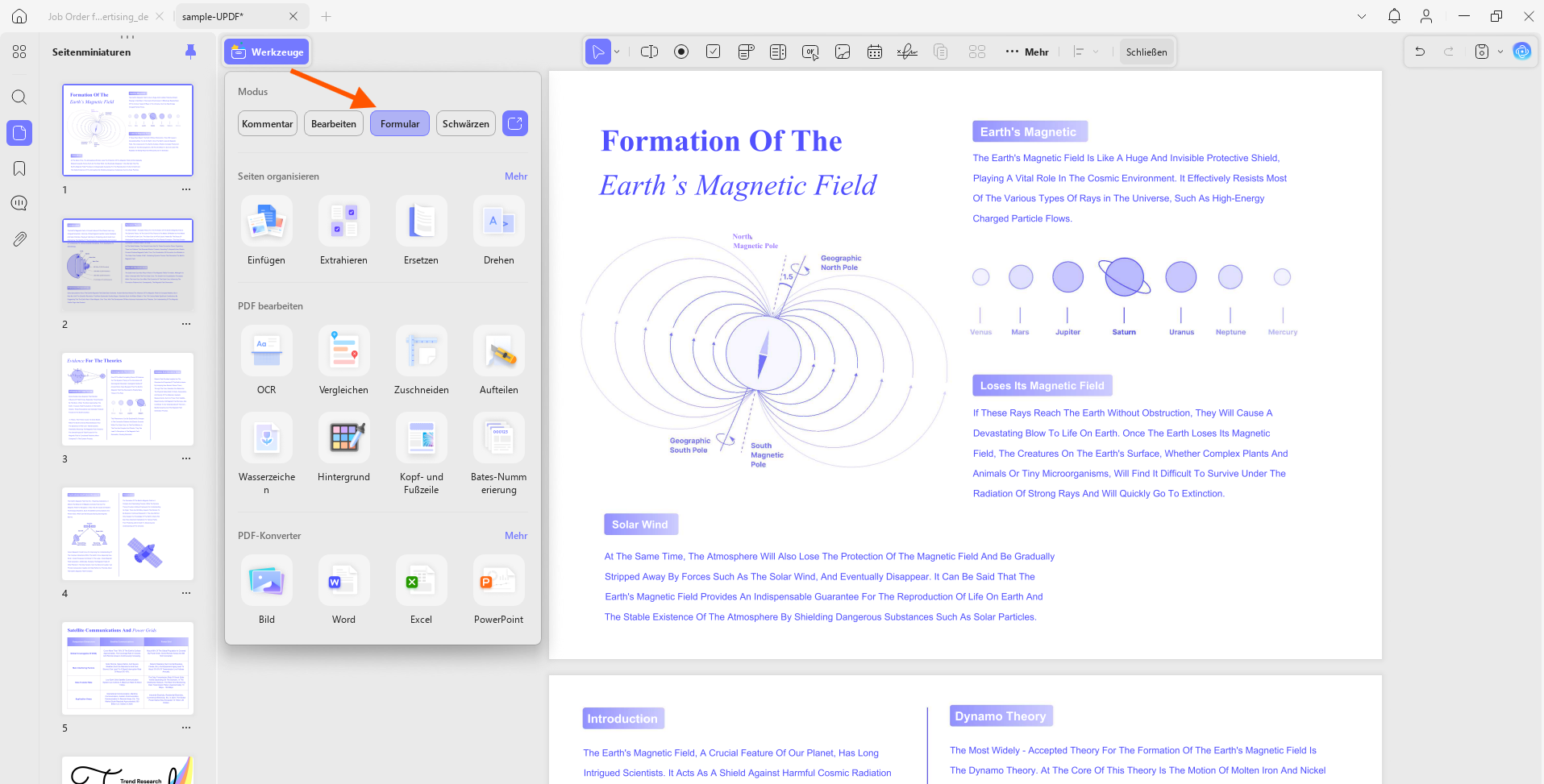Open the thumbnails grid icon in sidebar
This screenshot has width=1544, height=784.
19,52
